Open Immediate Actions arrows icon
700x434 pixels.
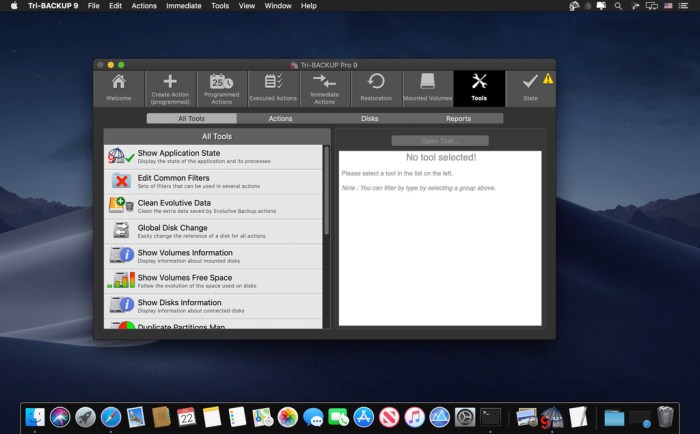tap(324, 88)
